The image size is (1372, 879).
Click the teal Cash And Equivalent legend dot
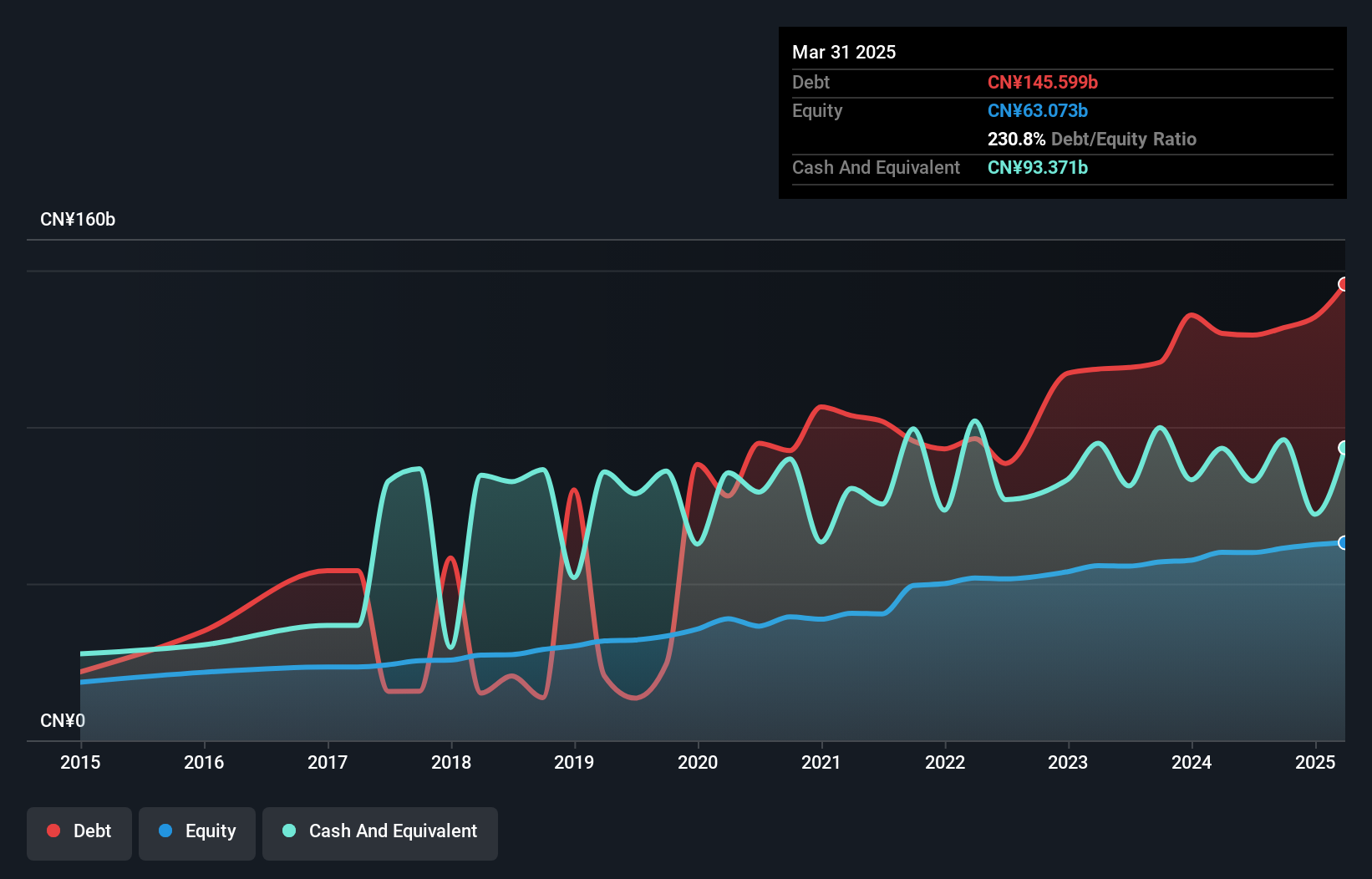[289, 831]
